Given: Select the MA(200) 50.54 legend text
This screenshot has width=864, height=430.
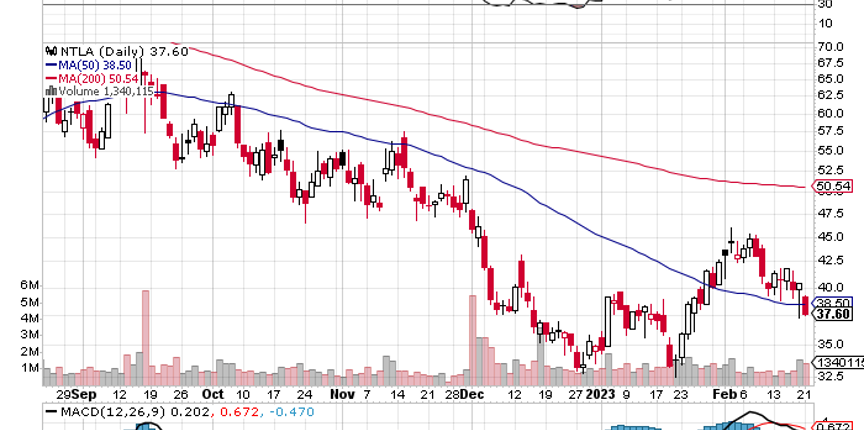Looking at the screenshot, I should coord(96,78).
